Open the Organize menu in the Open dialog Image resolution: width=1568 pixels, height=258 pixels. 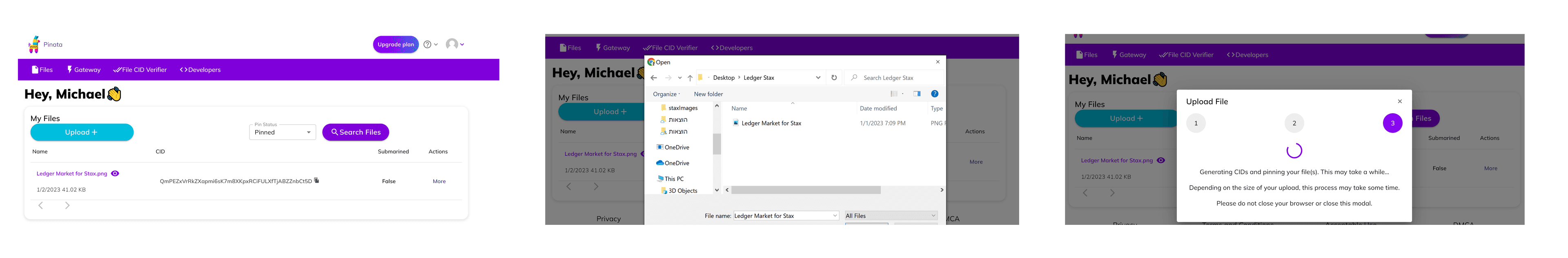[x=666, y=94]
